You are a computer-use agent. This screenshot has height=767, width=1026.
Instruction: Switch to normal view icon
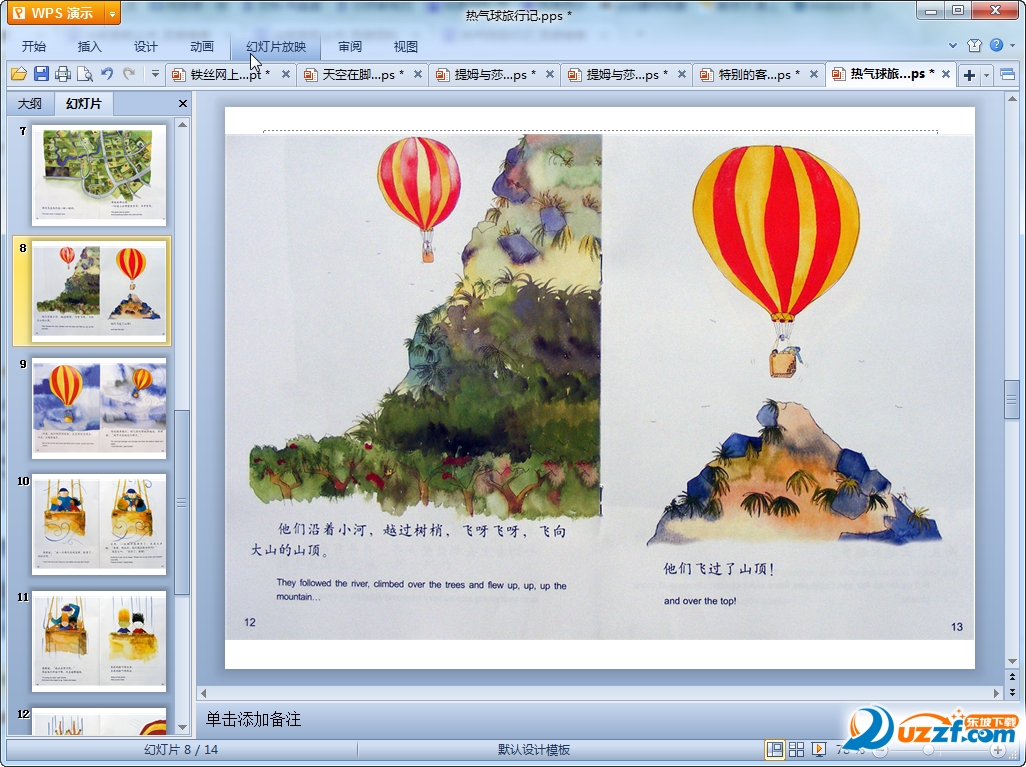tap(775, 749)
